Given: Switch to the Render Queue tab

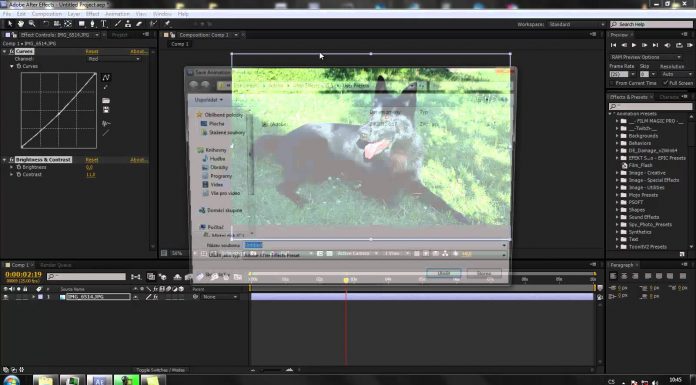Looking at the screenshot, I should 56,265.
